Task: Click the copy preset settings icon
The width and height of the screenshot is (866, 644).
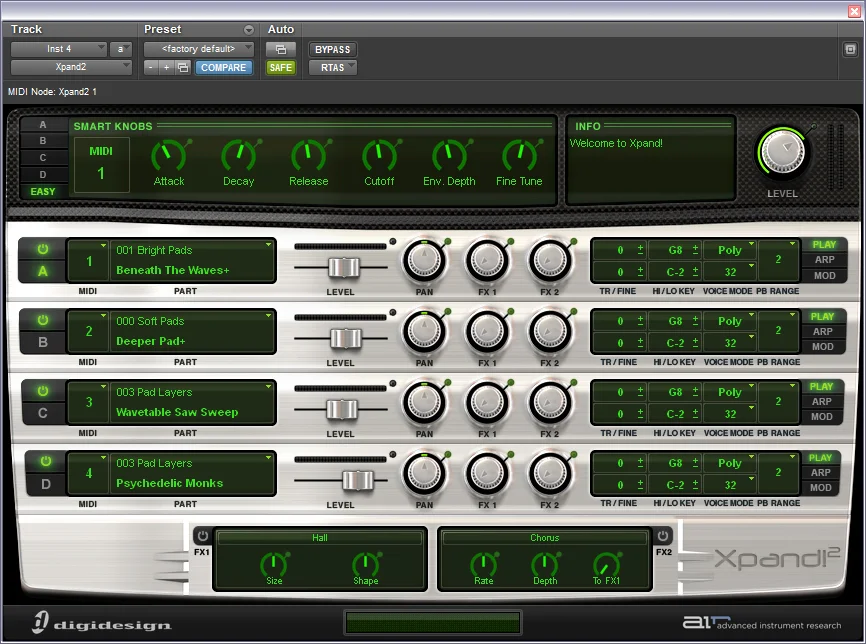Action: tap(183, 67)
